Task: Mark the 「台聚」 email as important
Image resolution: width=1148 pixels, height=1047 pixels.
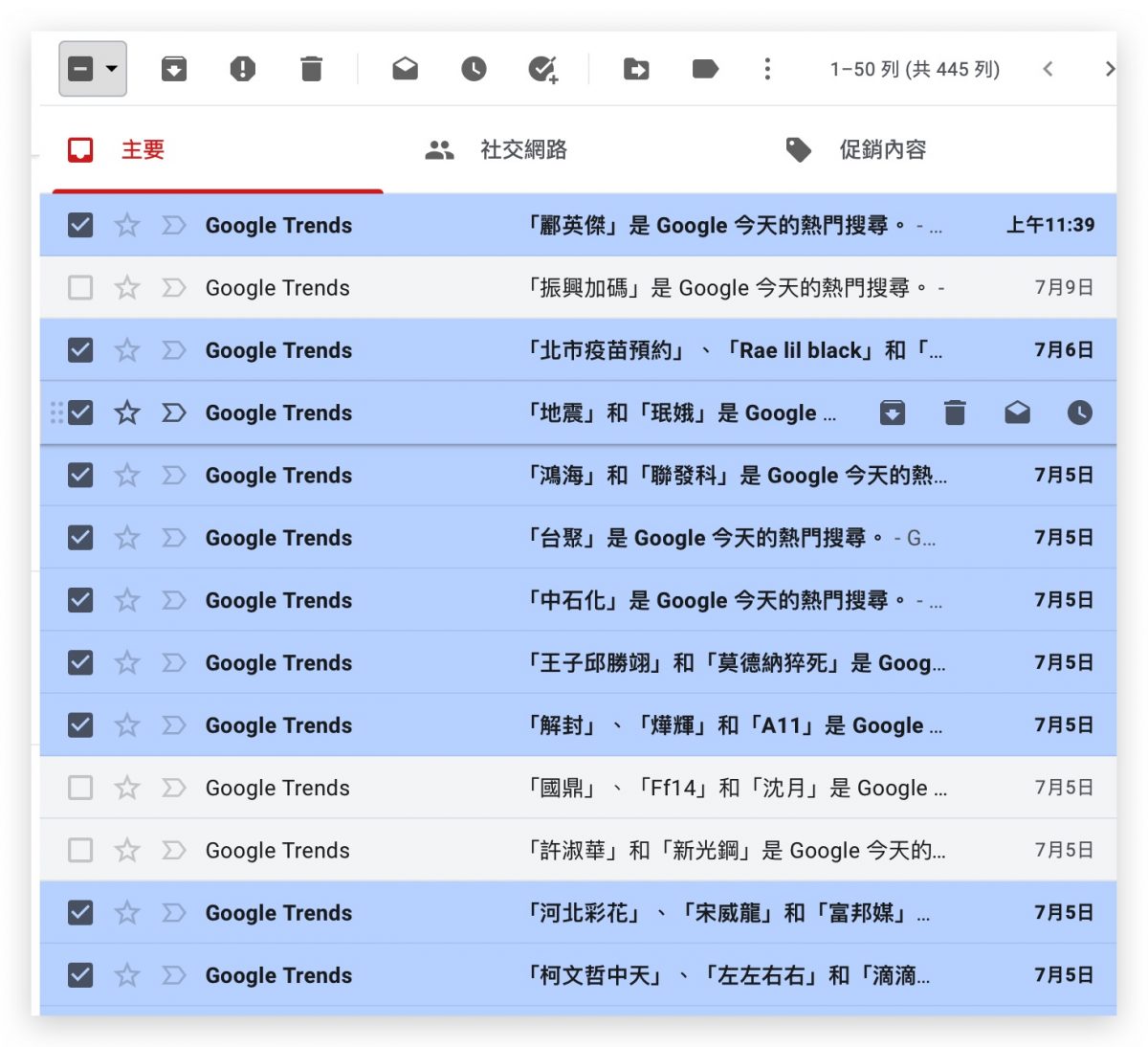Action: [x=173, y=538]
